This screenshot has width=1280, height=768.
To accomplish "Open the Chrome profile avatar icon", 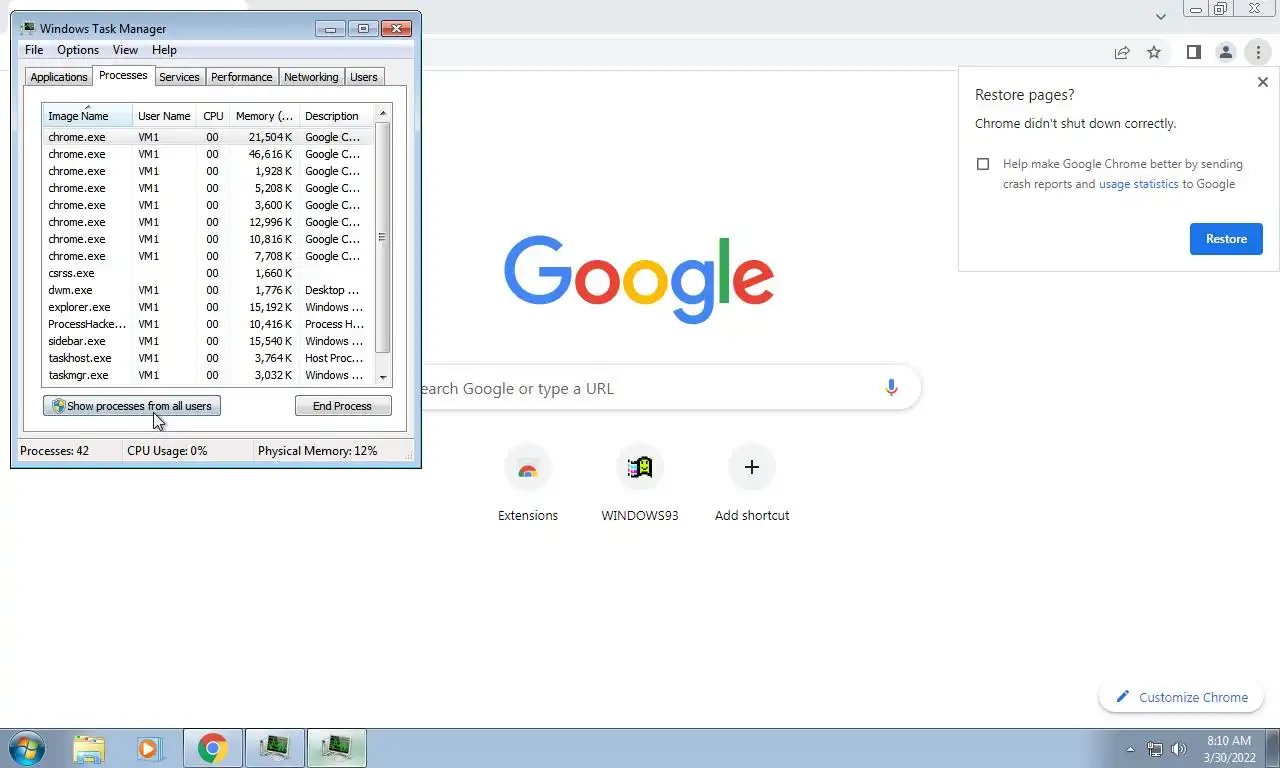I will pyautogui.click(x=1225, y=52).
